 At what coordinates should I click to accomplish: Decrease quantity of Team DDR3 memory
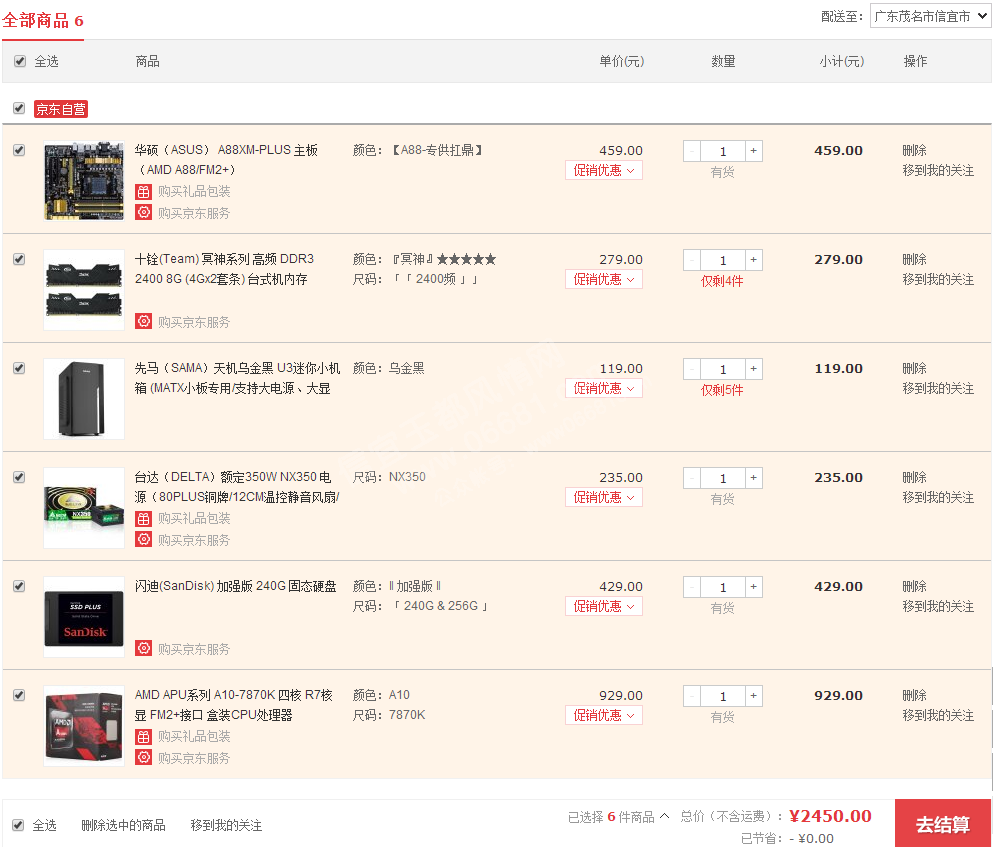pos(692,260)
